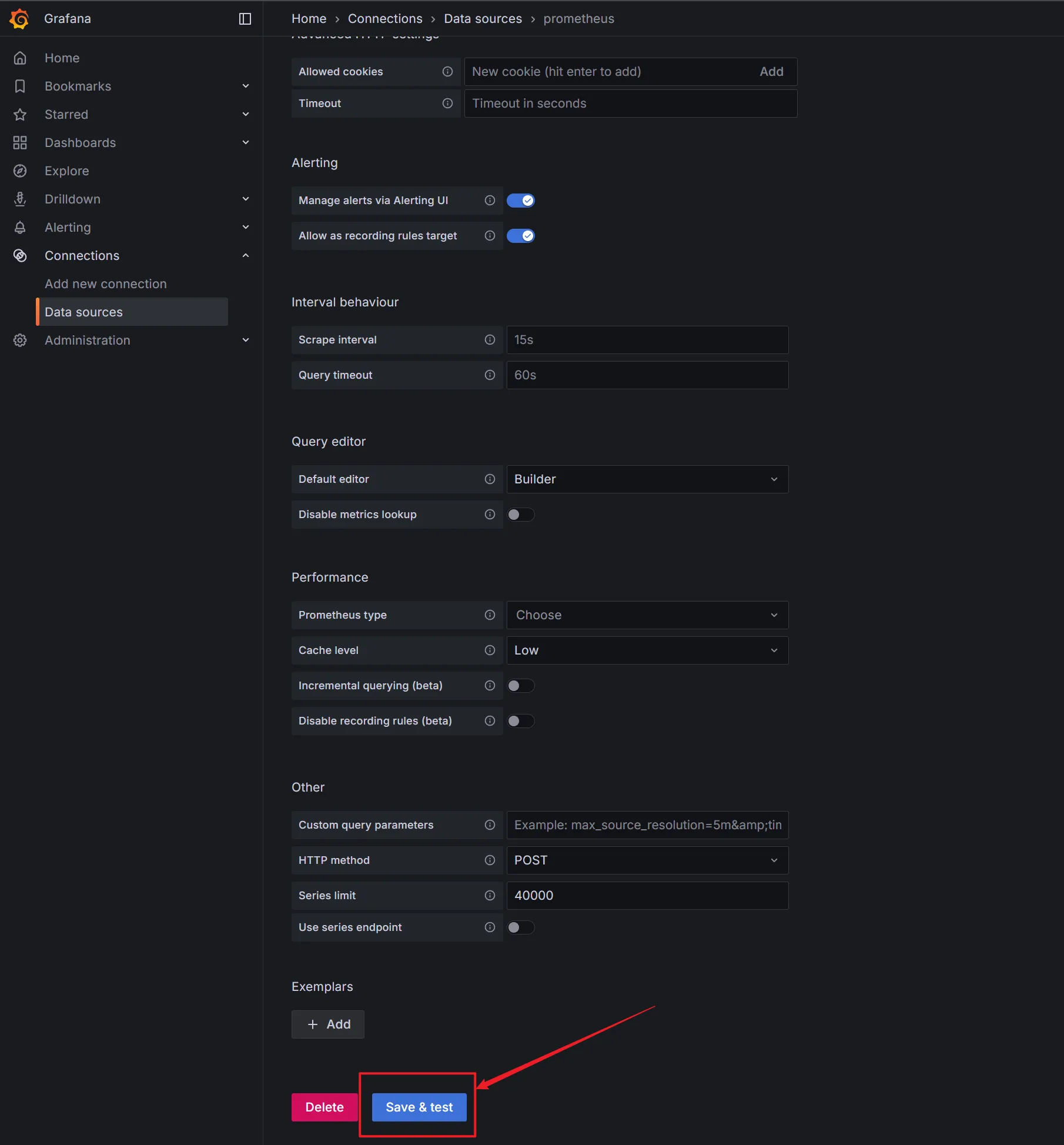
Task: Click the Save & test button
Action: point(419,1107)
